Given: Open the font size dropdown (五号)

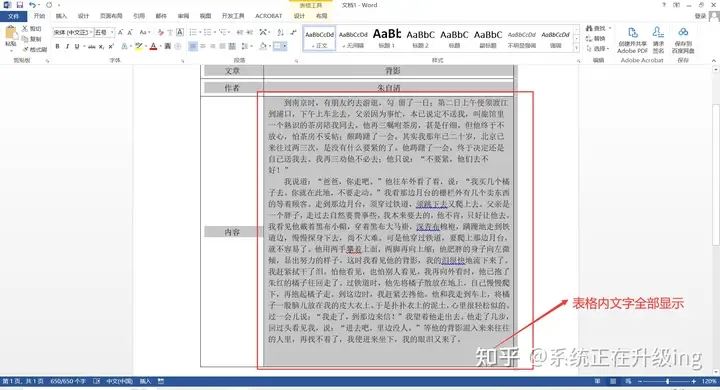Looking at the screenshot, I should 112,32.
